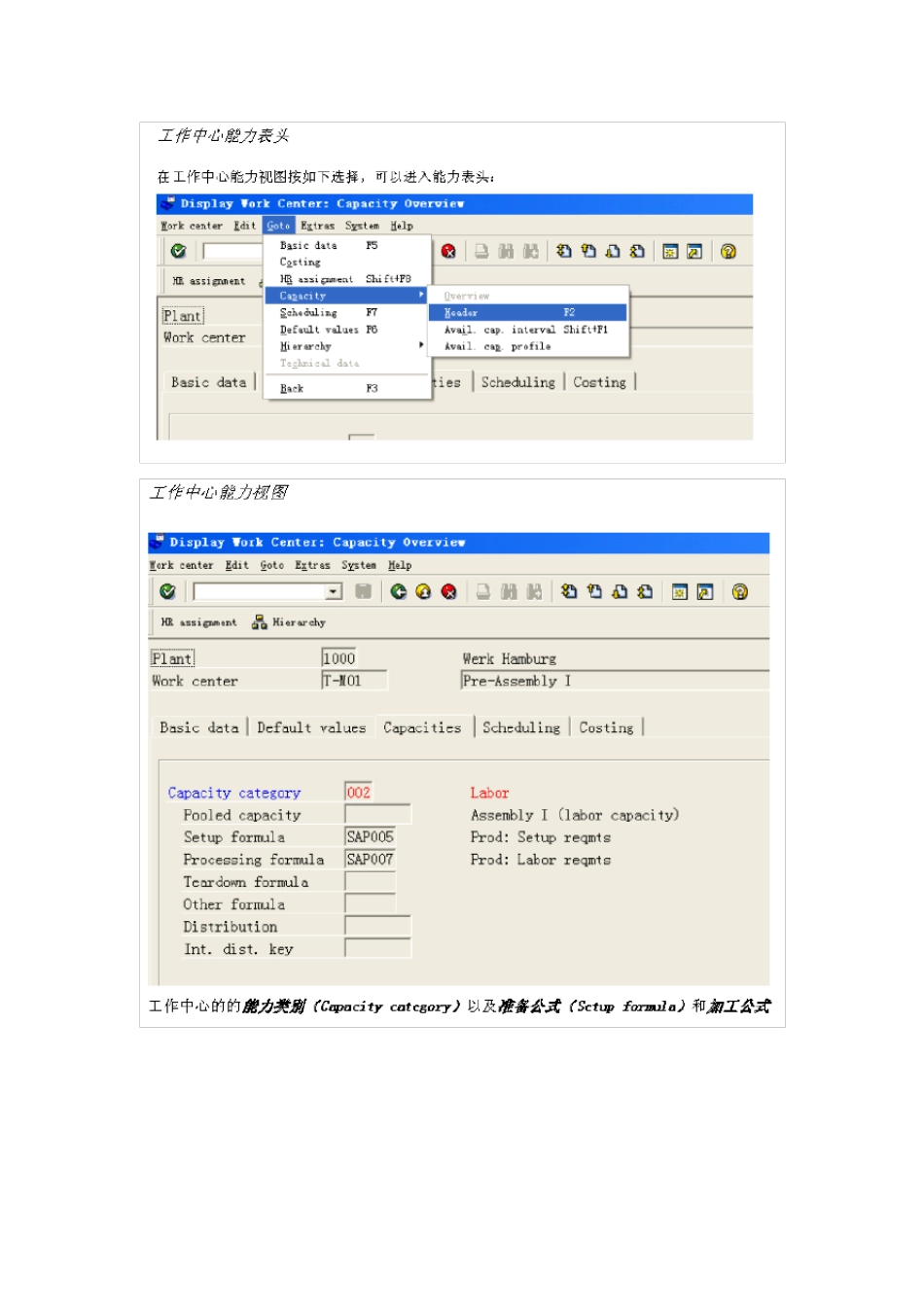Screen dimensions: 924x1307
Task: Click the Help icon in window with Goto menu open
Action: tap(729, 251)
